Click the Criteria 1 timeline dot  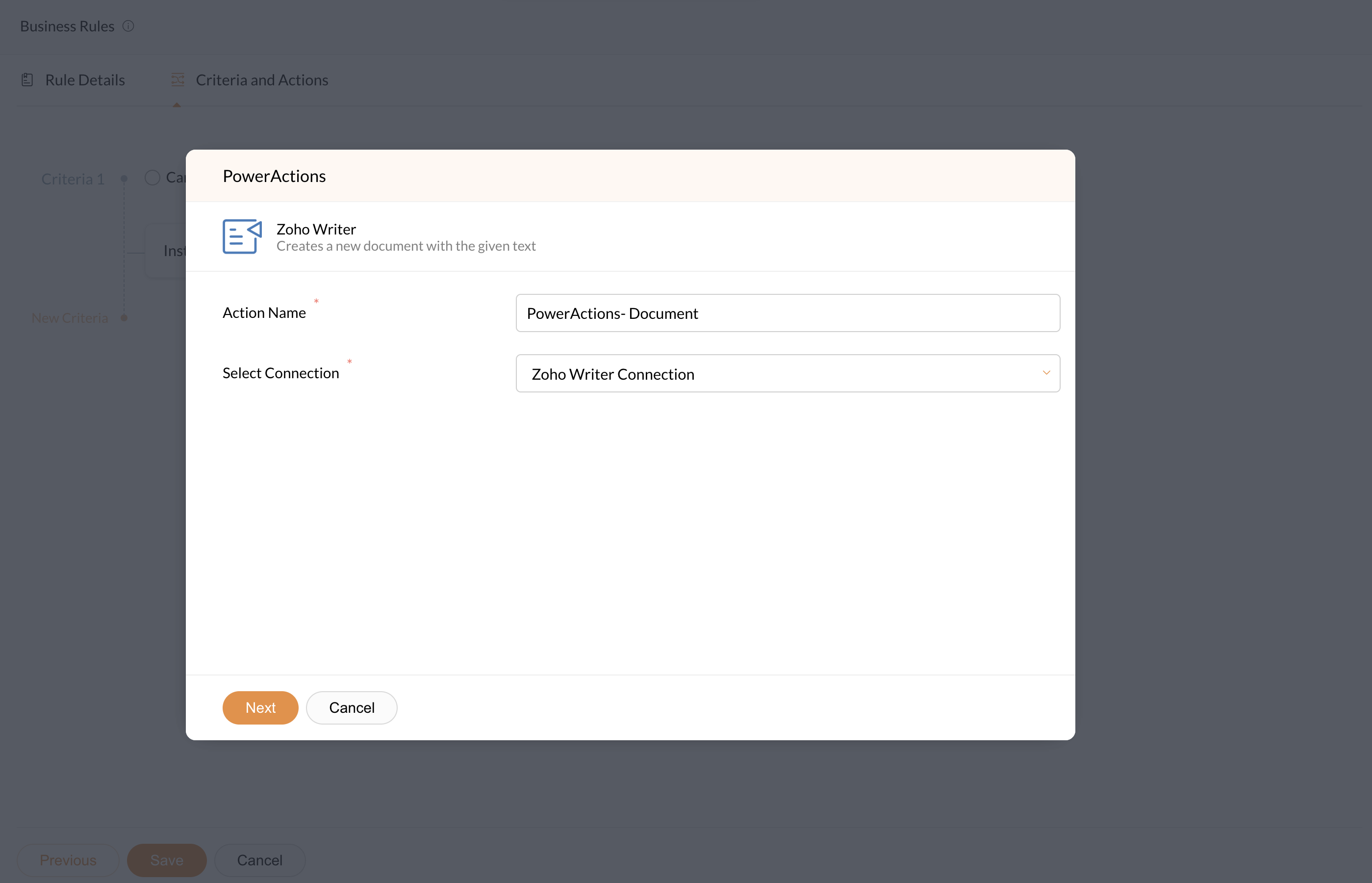tap(124, 179)
